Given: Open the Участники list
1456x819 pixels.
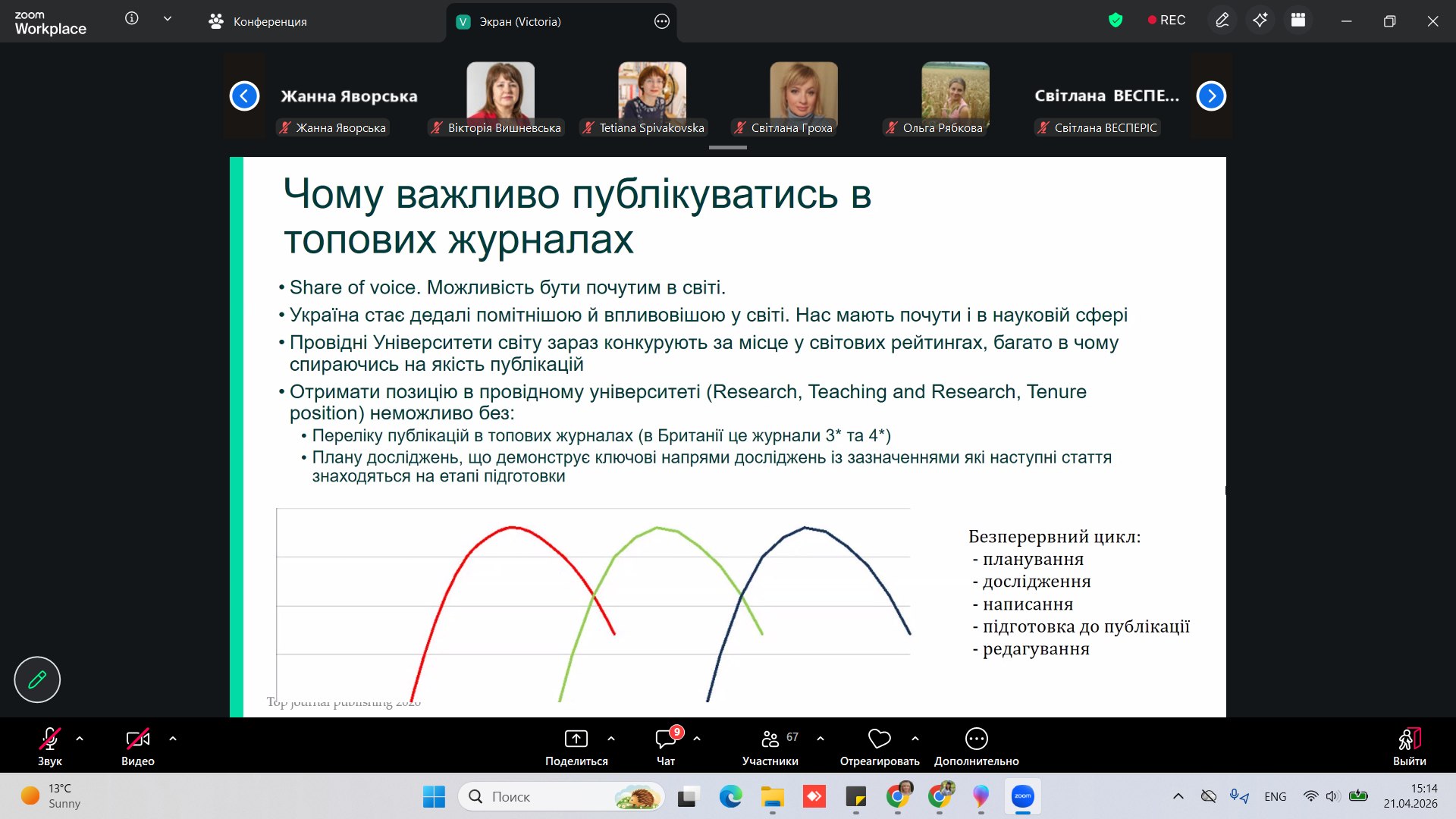Looking at the screenshot, I should click(770, 739).
